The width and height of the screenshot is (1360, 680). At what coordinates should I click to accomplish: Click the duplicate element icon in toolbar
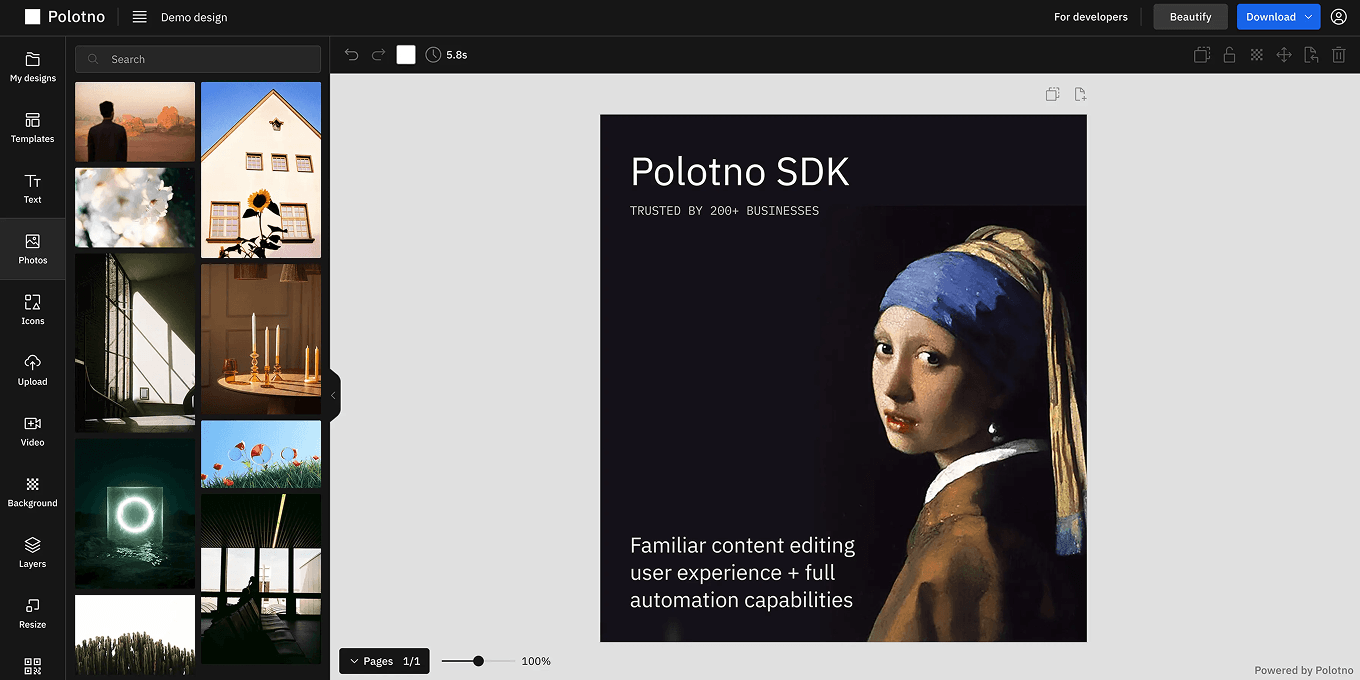tap(1202, 55)
